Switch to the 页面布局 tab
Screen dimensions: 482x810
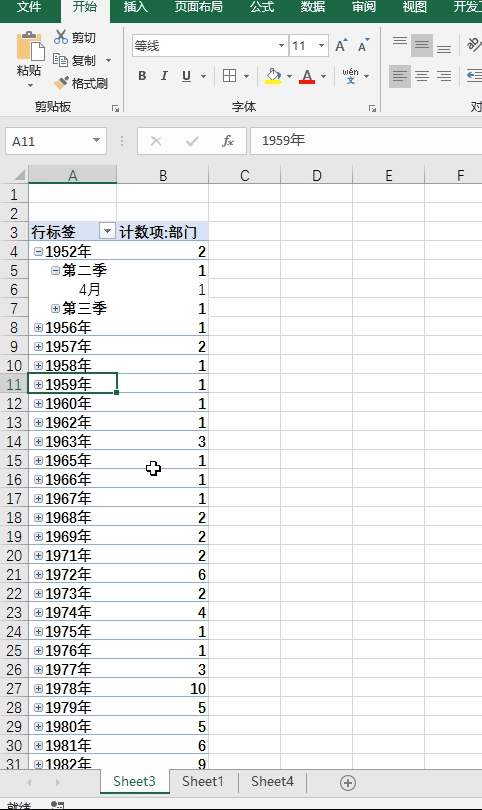[x=199, y=7]
